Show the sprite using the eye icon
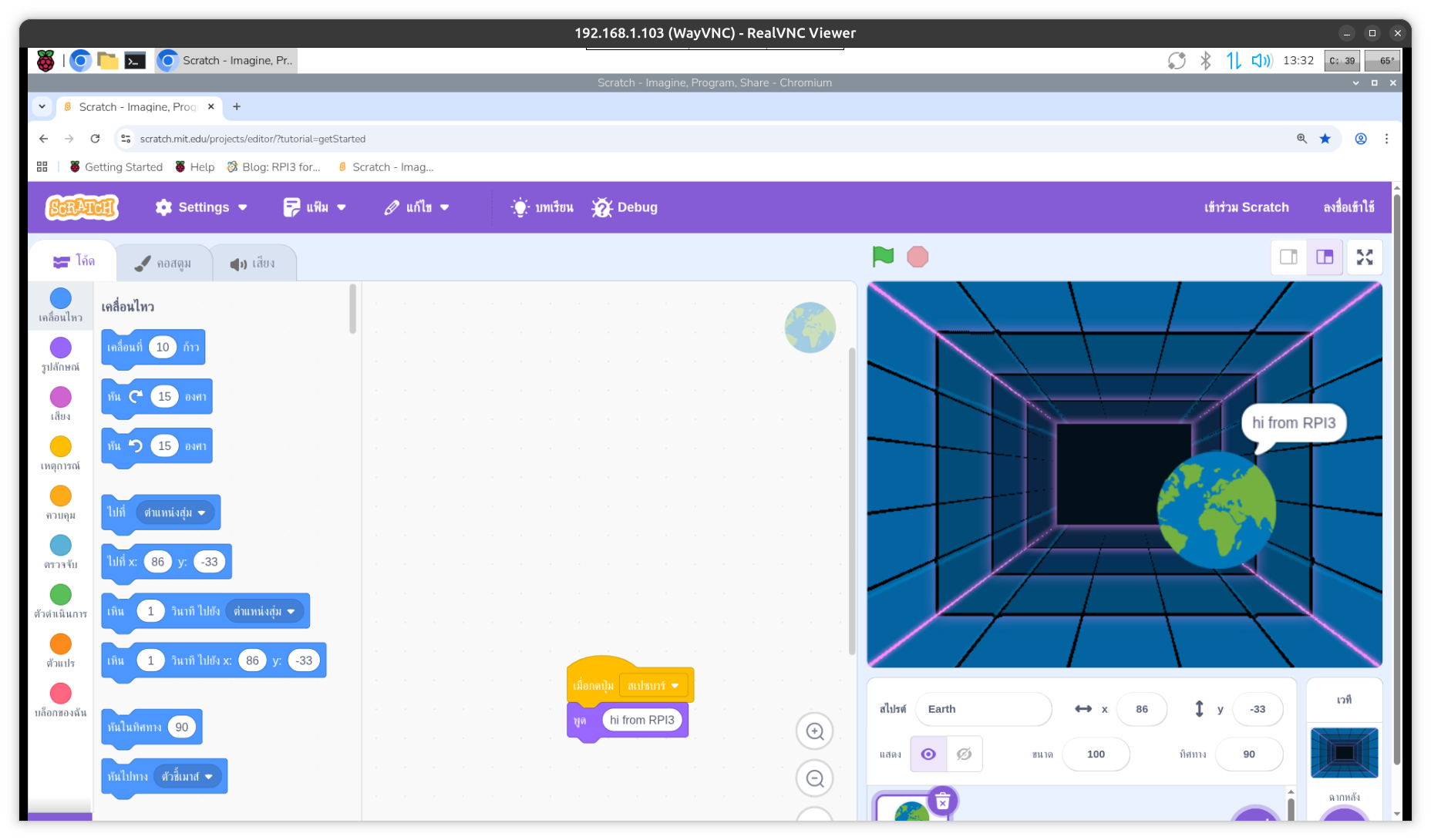 (x=928, y=754)
